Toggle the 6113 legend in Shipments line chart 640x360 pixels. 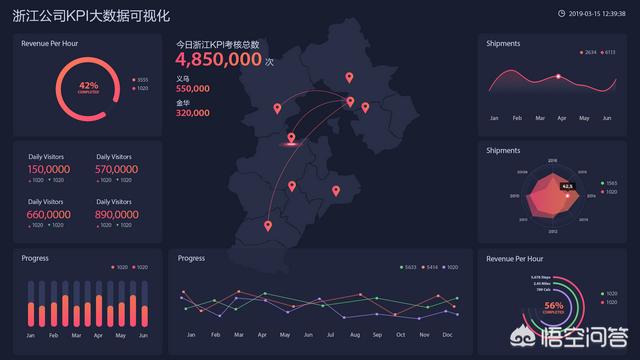(608, 52)
